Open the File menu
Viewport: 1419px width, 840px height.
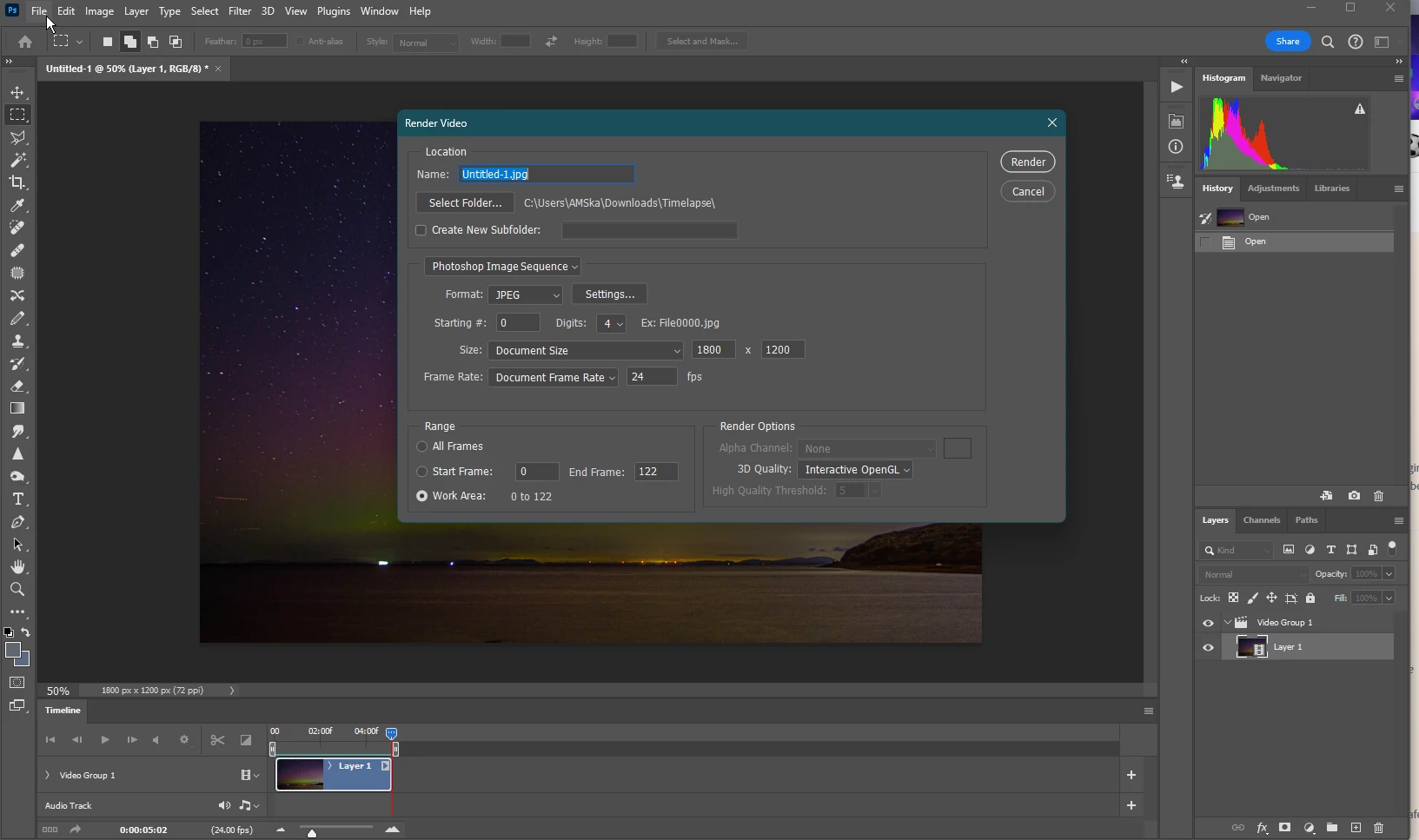[39, 11]
